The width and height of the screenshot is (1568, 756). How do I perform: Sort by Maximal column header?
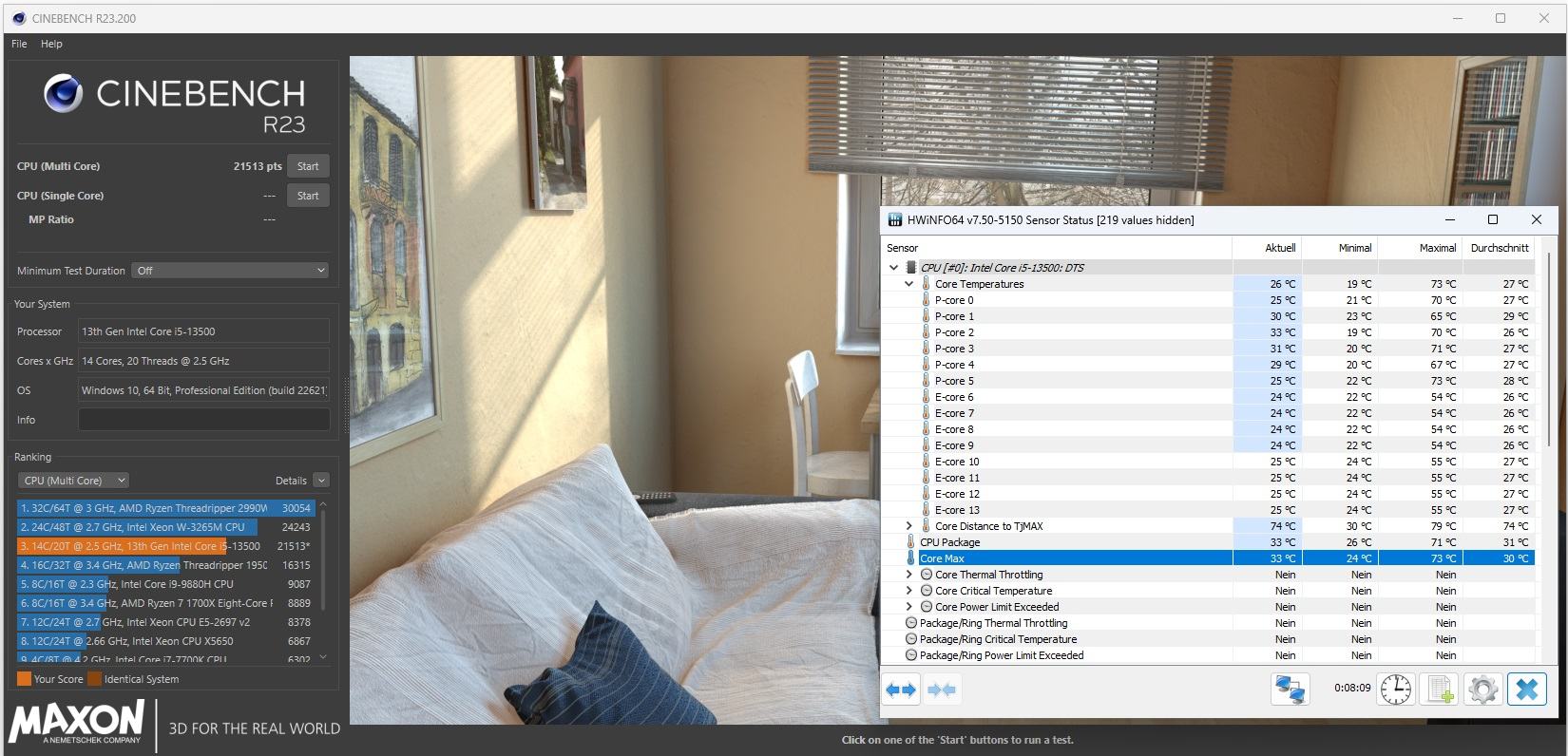(1421, 248)
